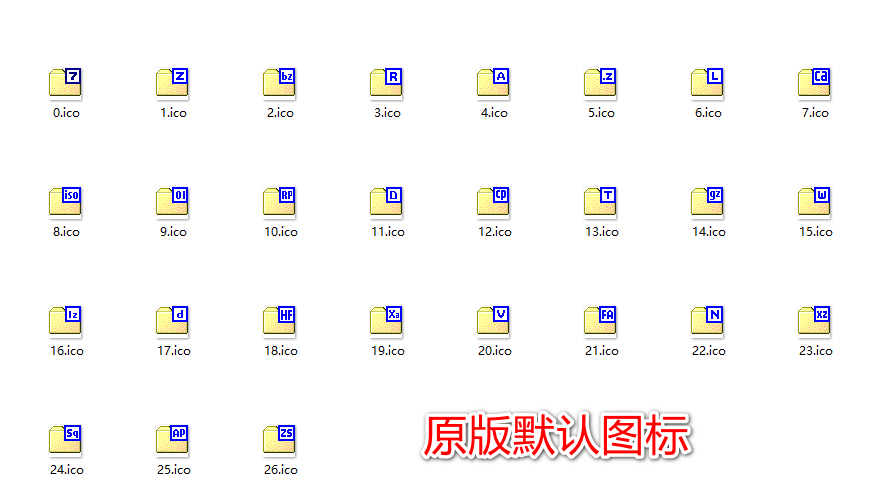
Task: Choose the 16.ico lz archive icon
Action: coord(65,322)
